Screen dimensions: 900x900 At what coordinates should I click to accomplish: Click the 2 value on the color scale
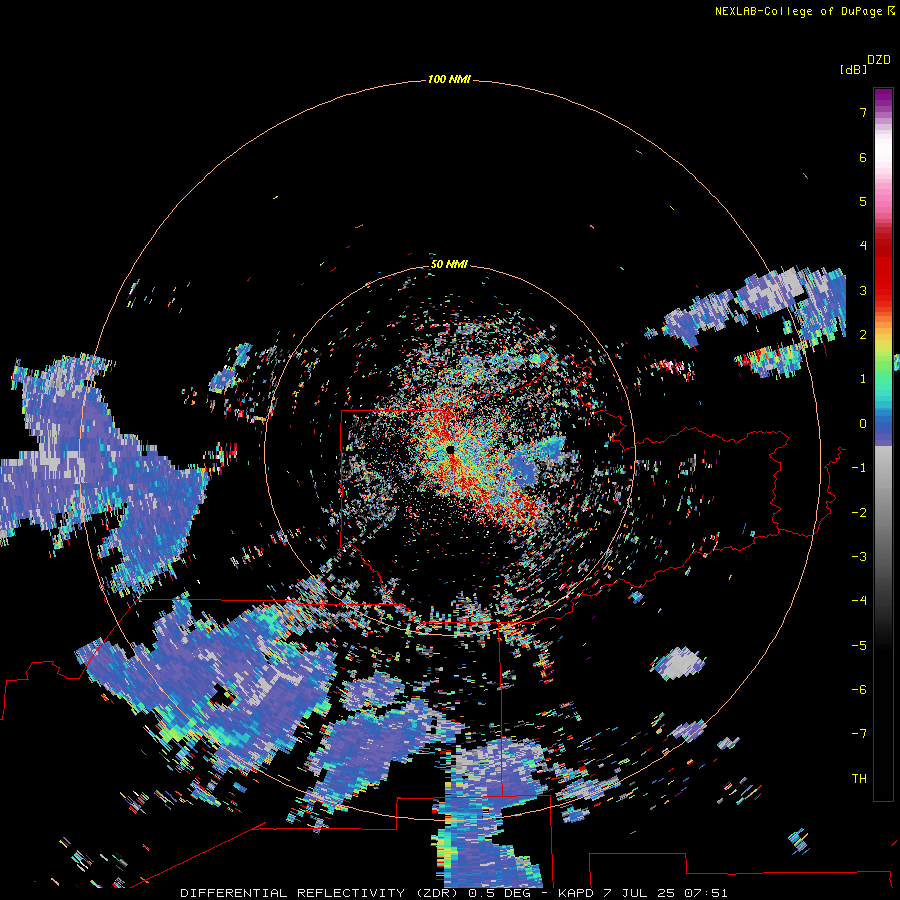[863, 335]
